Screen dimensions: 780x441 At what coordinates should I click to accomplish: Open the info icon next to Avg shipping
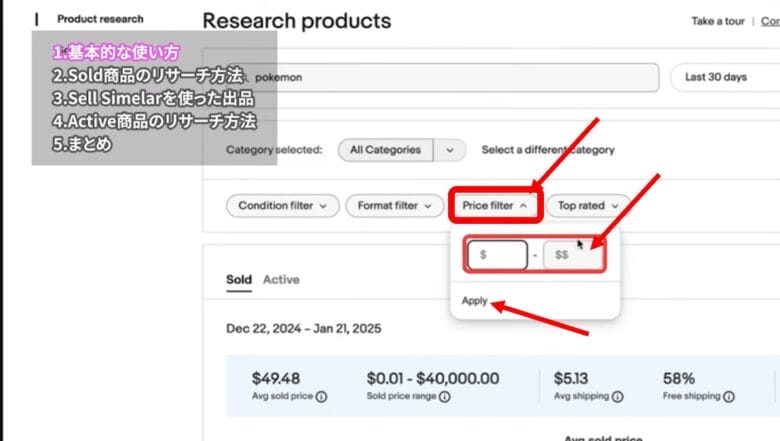(x=617, y=397)
